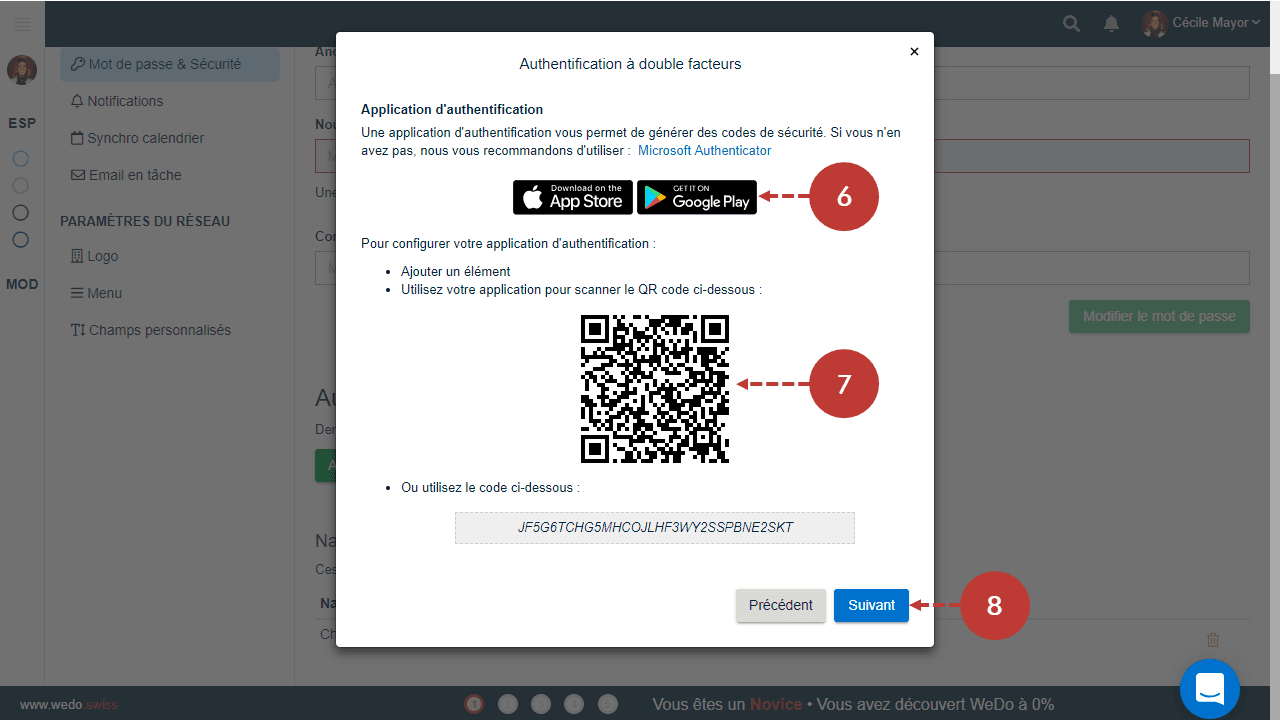Viewport: 1280px width, 720px height.
Task: Click the Suivant button
Action: pos(871,605)
